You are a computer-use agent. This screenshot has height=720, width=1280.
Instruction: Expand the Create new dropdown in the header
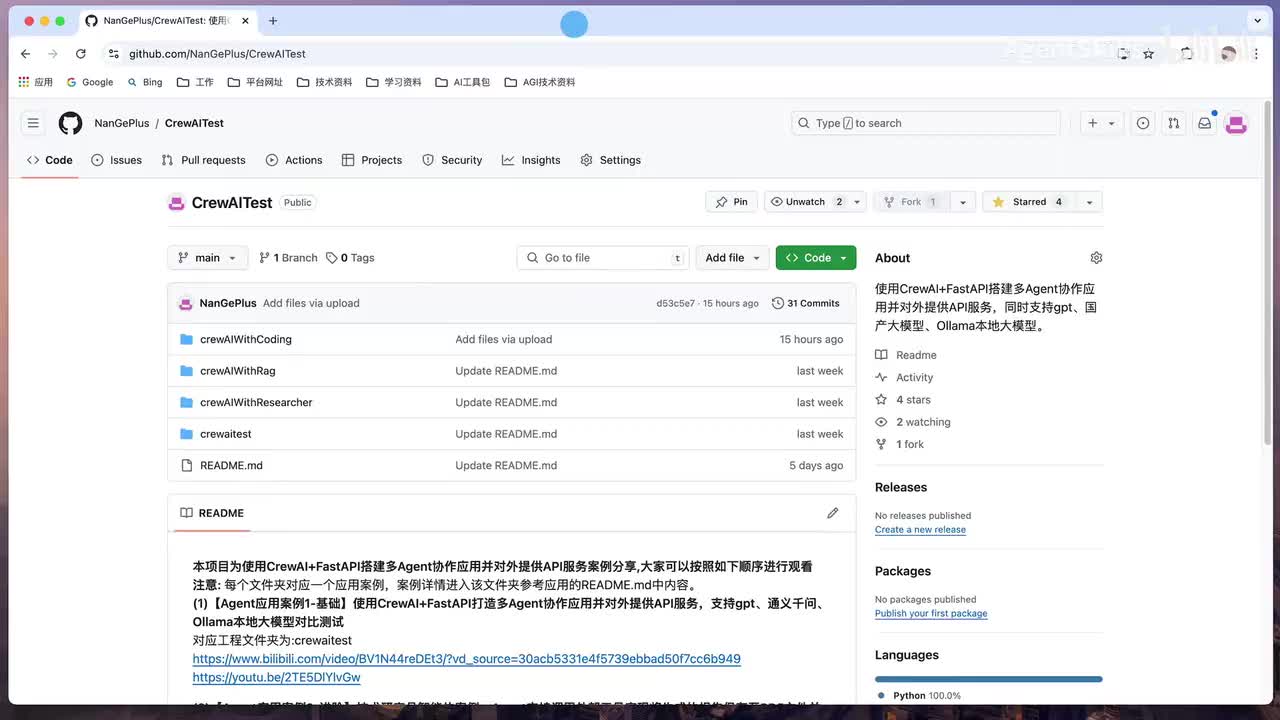coord(1103,123)
